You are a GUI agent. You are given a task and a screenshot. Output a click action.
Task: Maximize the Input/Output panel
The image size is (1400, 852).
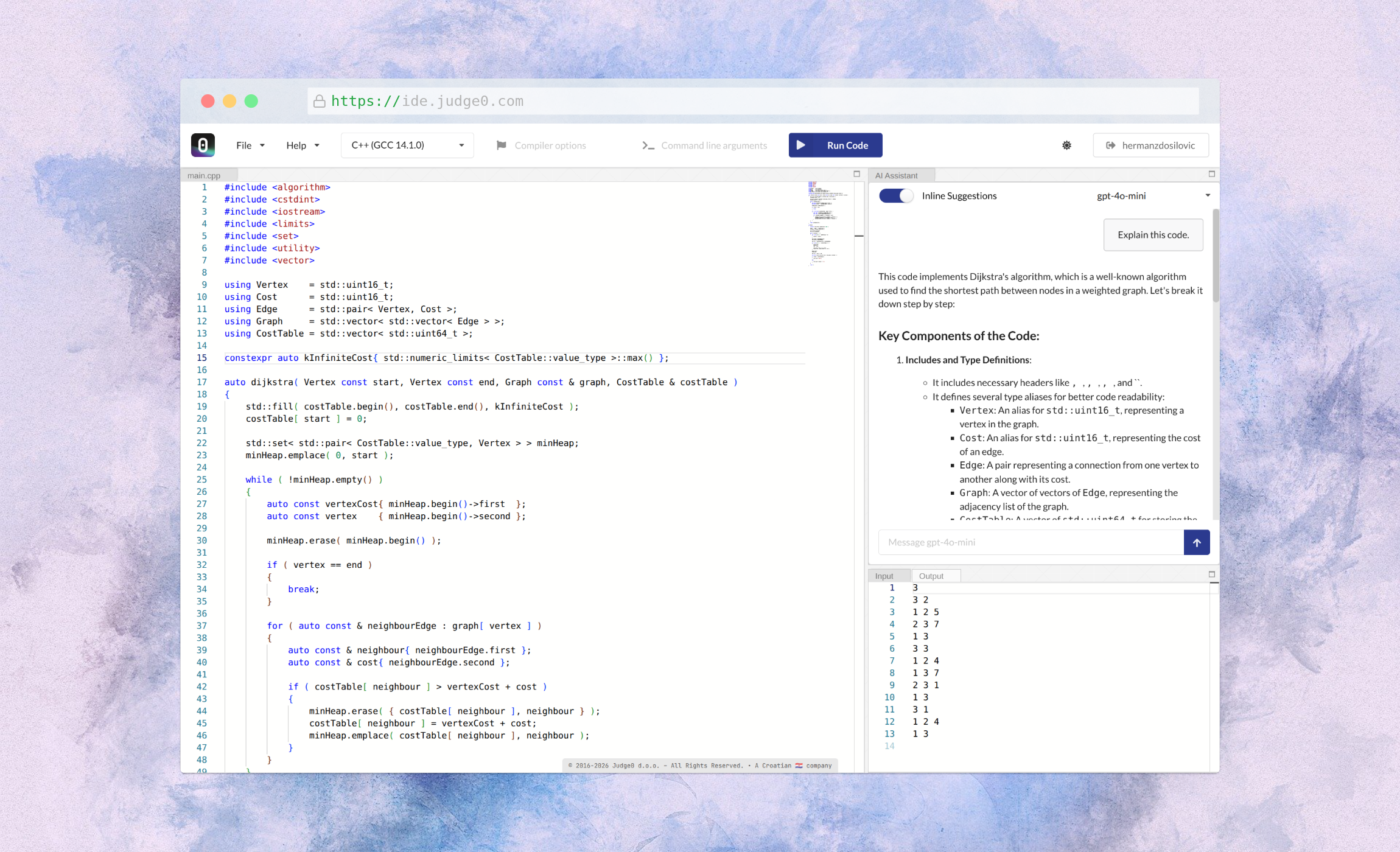click(1211, 574)
